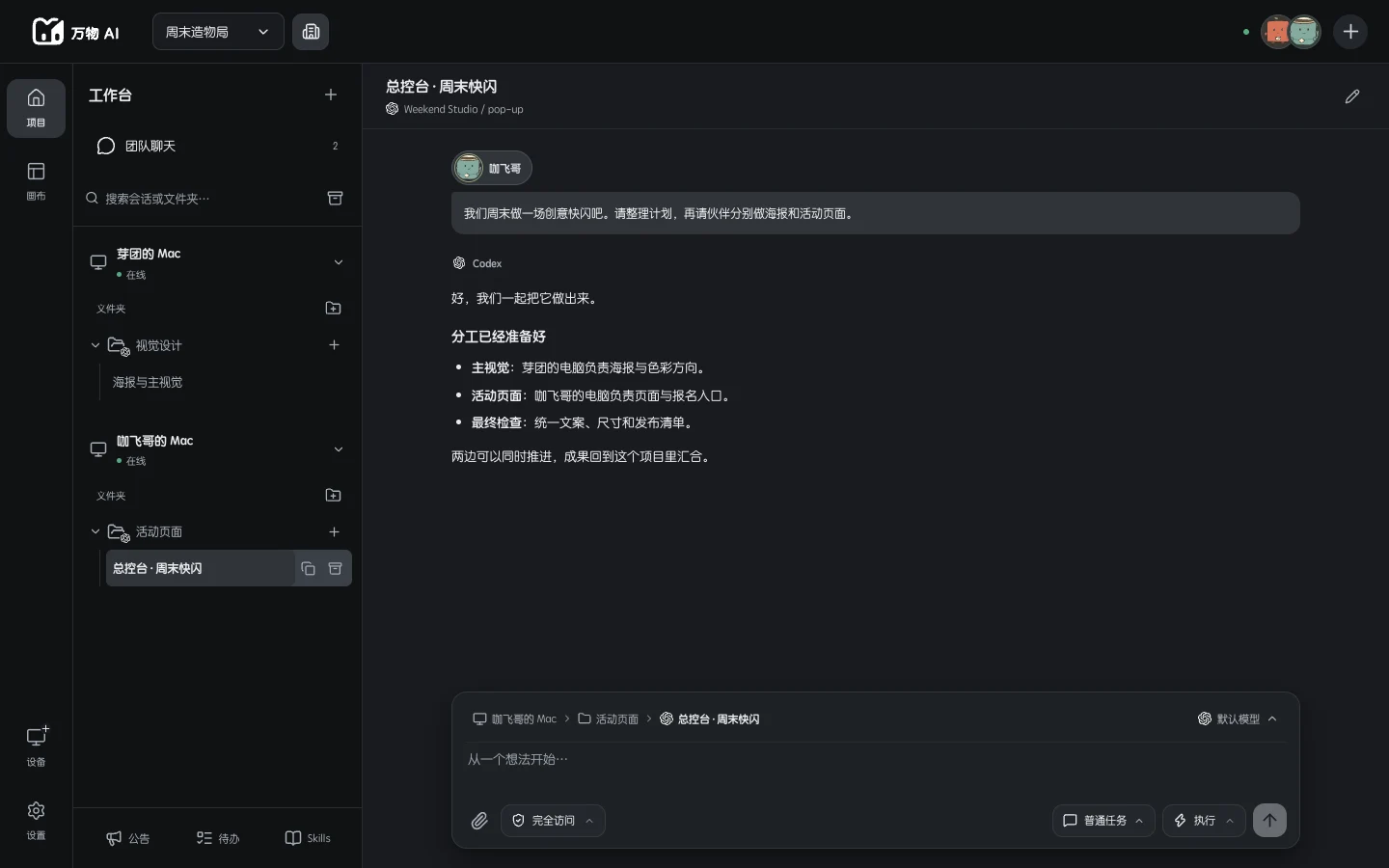This screenshot has width=1389, height=868.
Task: Collapse the 芽团的 Mac device section
Action: coord(339,262)
